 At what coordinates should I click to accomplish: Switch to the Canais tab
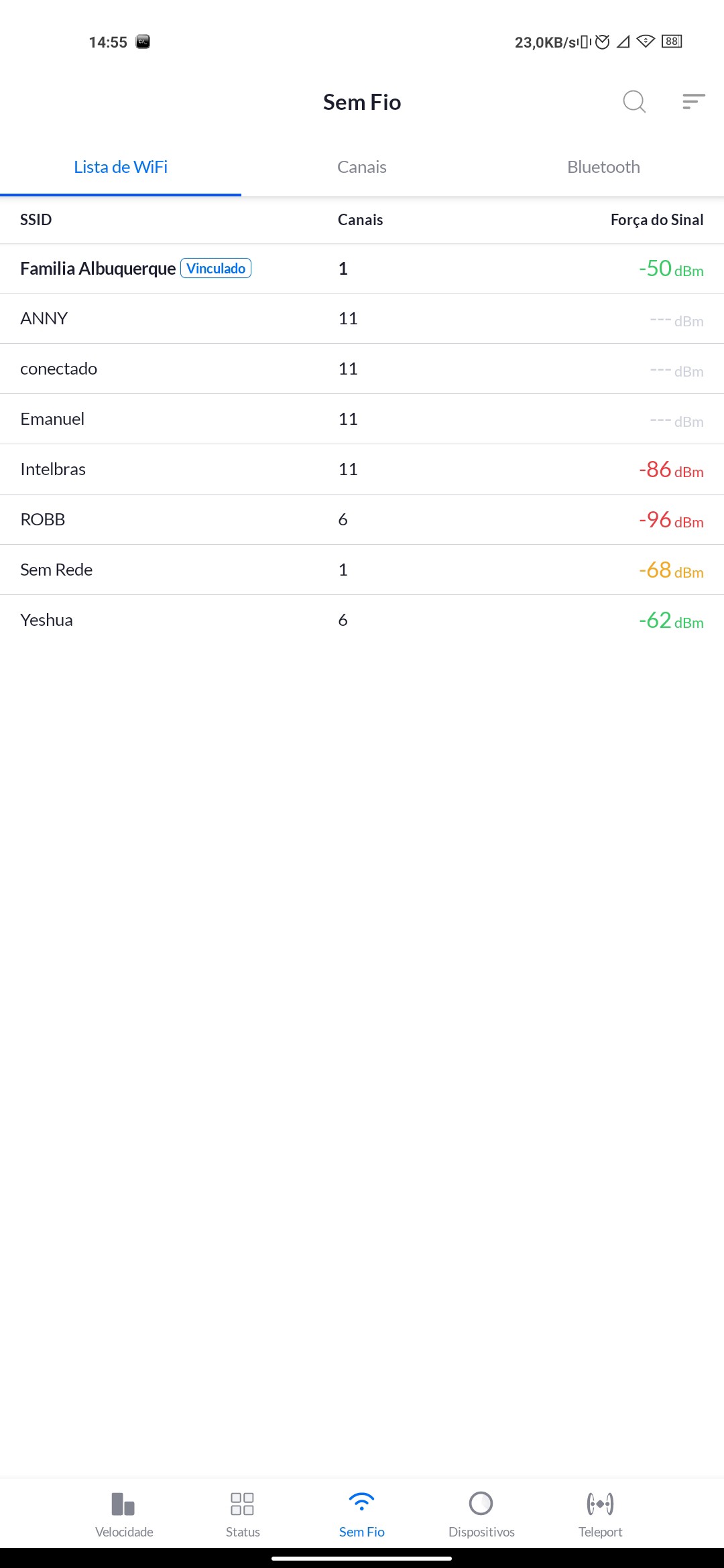(x=362, y=167)
